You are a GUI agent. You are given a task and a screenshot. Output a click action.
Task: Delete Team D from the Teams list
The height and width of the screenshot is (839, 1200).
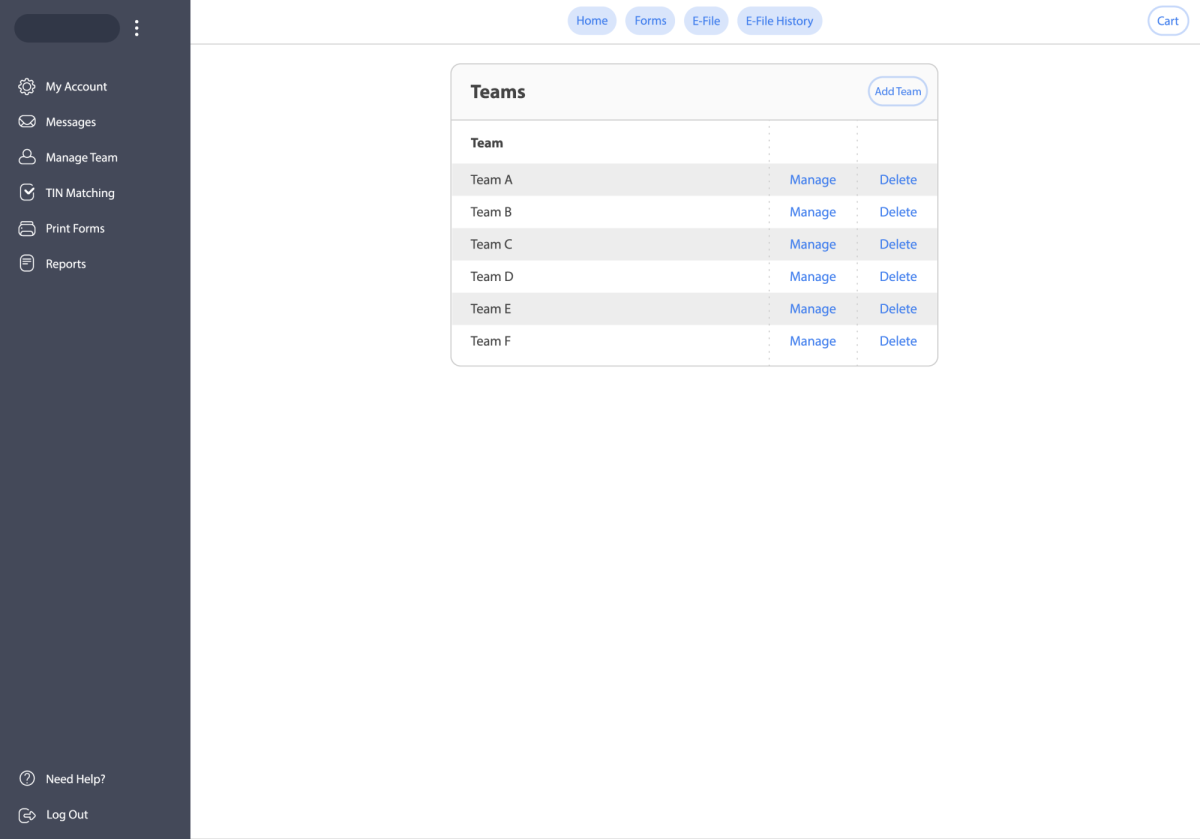[897, 276]
